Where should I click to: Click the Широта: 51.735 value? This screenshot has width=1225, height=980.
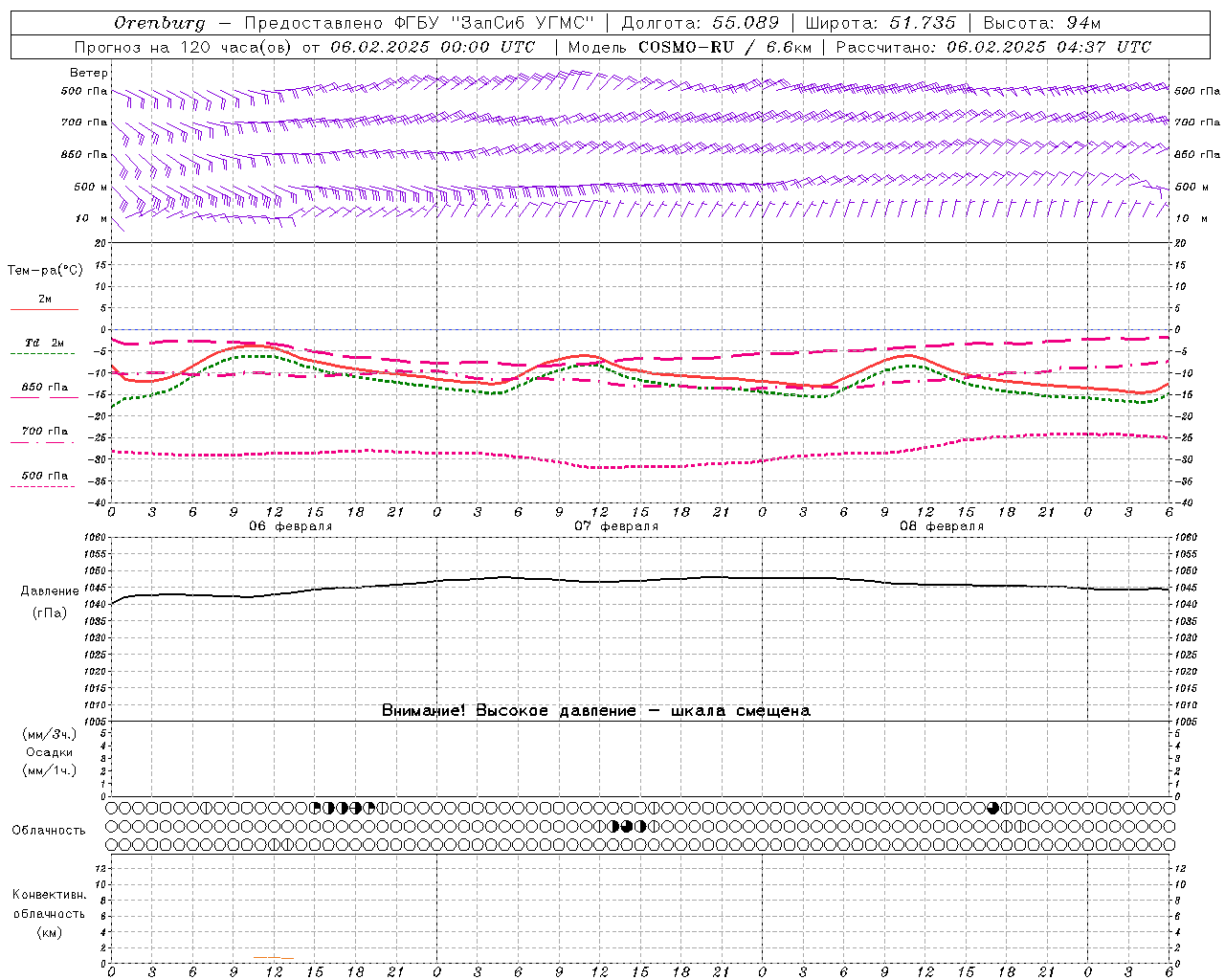point(880,23)
